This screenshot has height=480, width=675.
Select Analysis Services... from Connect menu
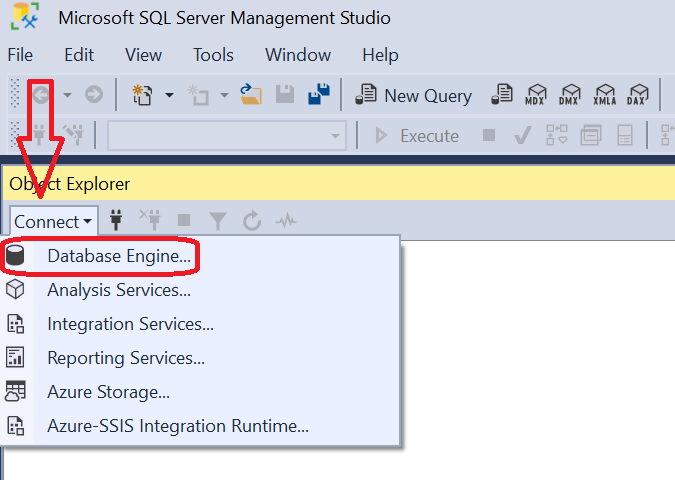click(x=200, y=290)
